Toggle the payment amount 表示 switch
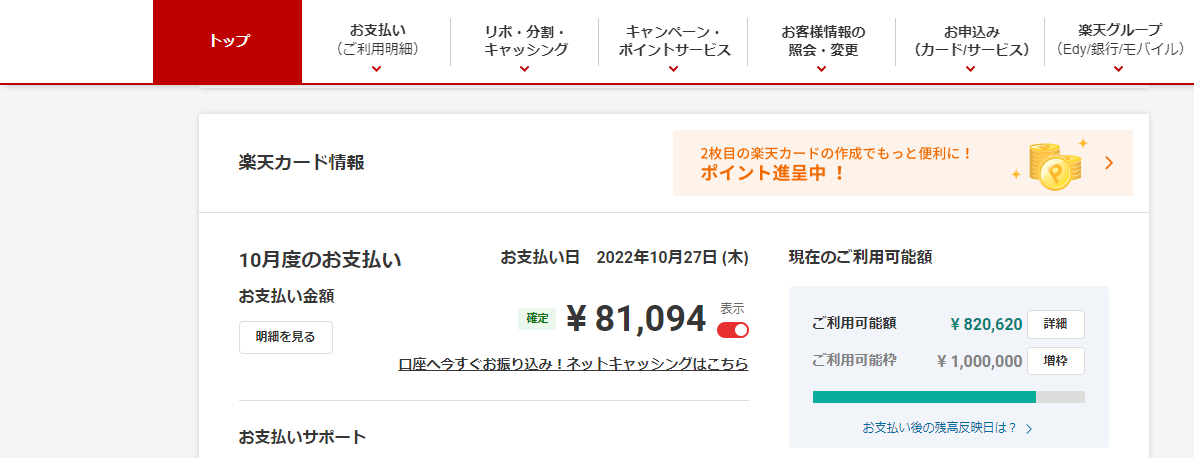 coord(733,330)
